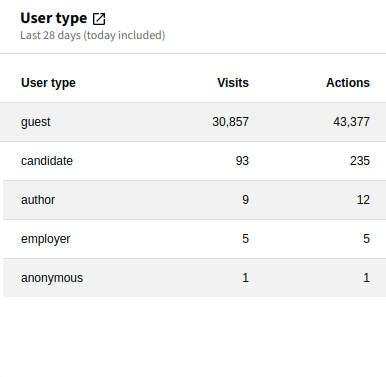Click author visits value 9
Image resolution: width=386 pixels, height=377 pixels.
pyautogui.click(x=246, y=200)
